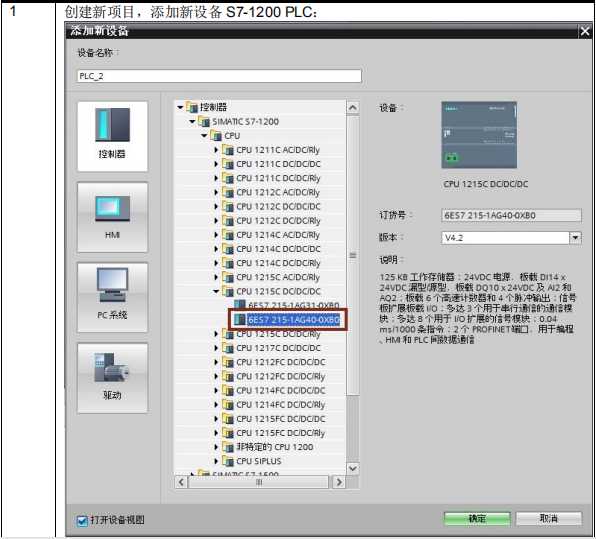Collapse the SIMATIC S7-1200 node
The height and width of the screenshot is (539, 596).
192,122
